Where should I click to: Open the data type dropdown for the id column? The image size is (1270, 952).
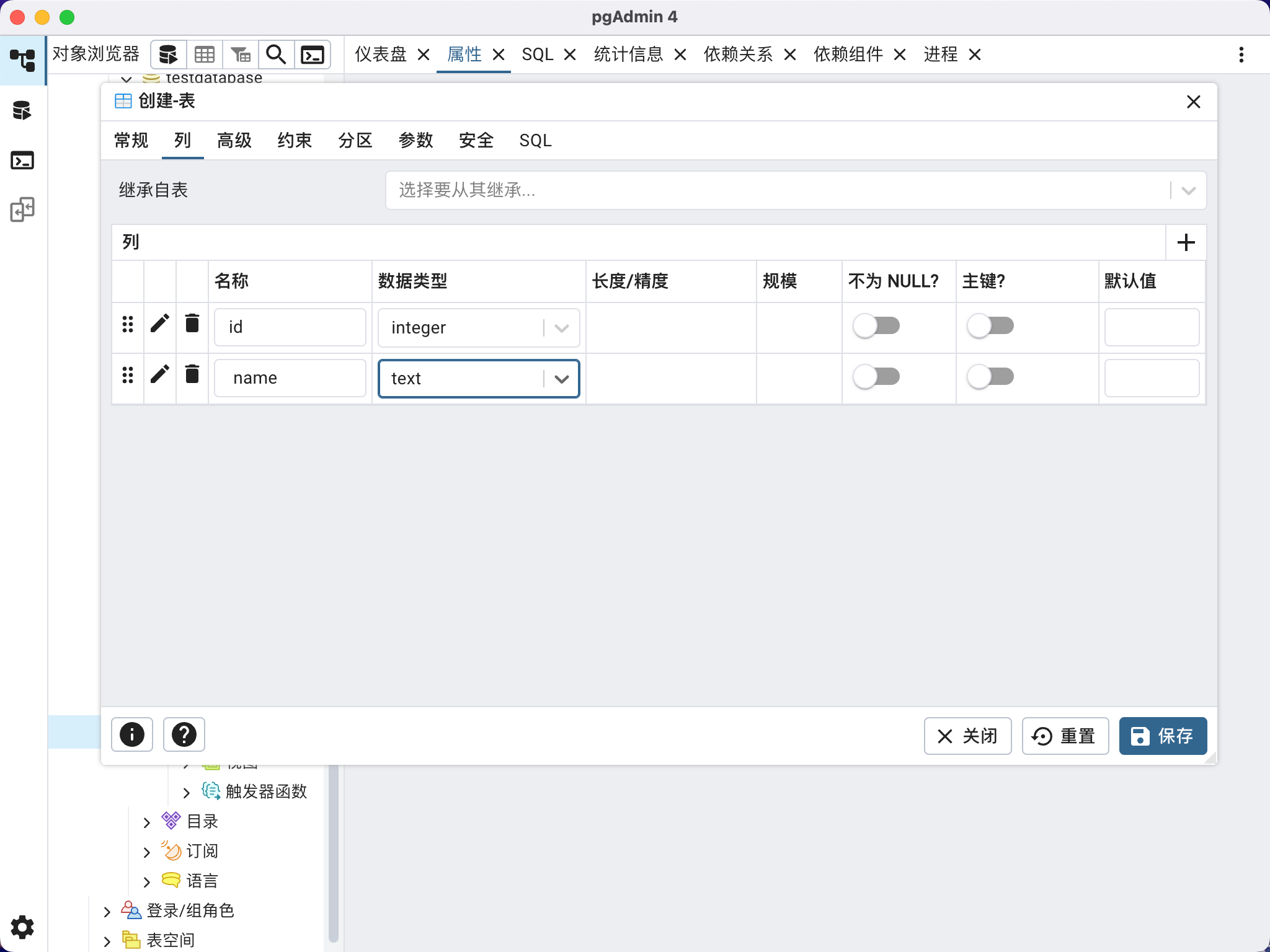click(561, 328)
